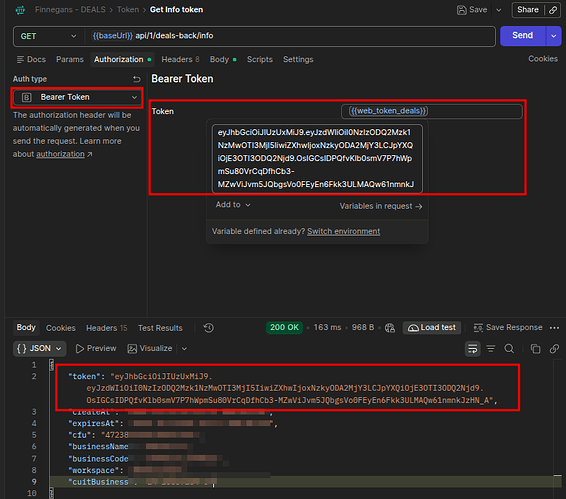Click the Token field with web_token_deals variable
566x499 pixels.
tap(431, 111)
